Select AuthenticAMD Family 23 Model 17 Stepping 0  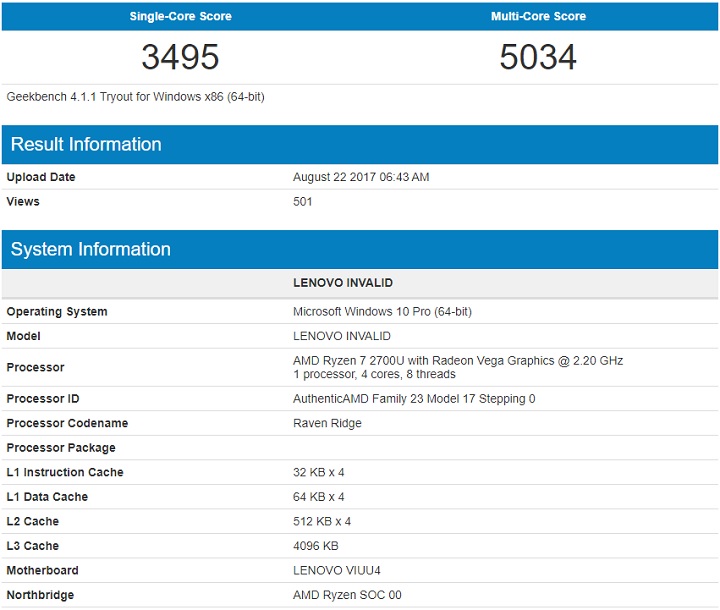coord(414,399)
